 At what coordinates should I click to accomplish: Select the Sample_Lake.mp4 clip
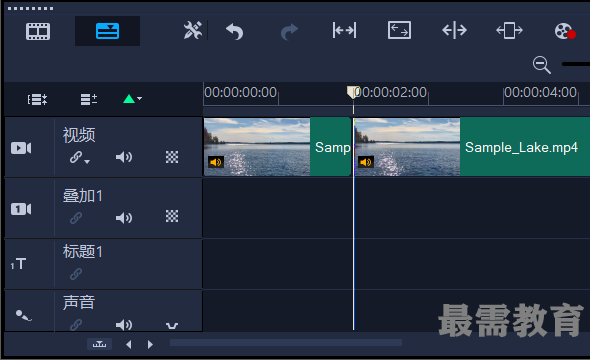(x=472, y=147)
